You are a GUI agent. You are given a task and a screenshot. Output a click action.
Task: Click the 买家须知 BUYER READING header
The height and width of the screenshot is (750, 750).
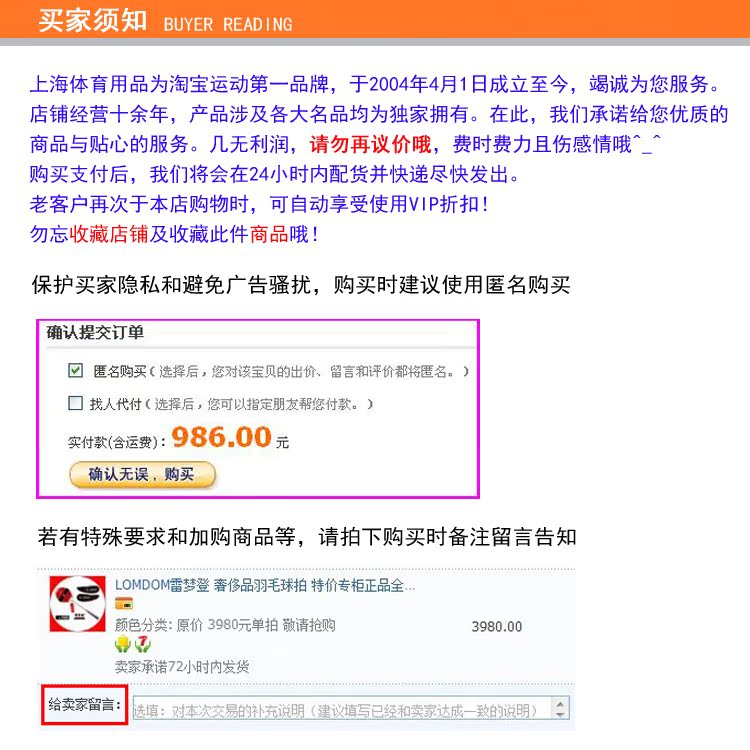[165, 21]
